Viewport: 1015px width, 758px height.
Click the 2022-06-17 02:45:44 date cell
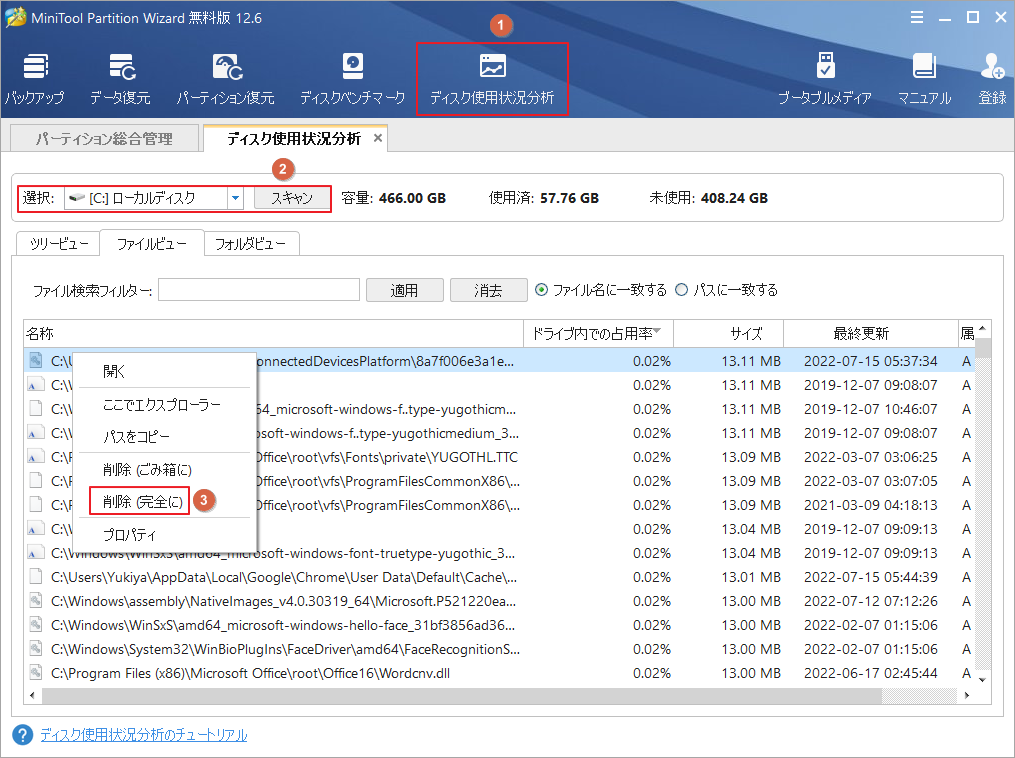pos(871,673)
